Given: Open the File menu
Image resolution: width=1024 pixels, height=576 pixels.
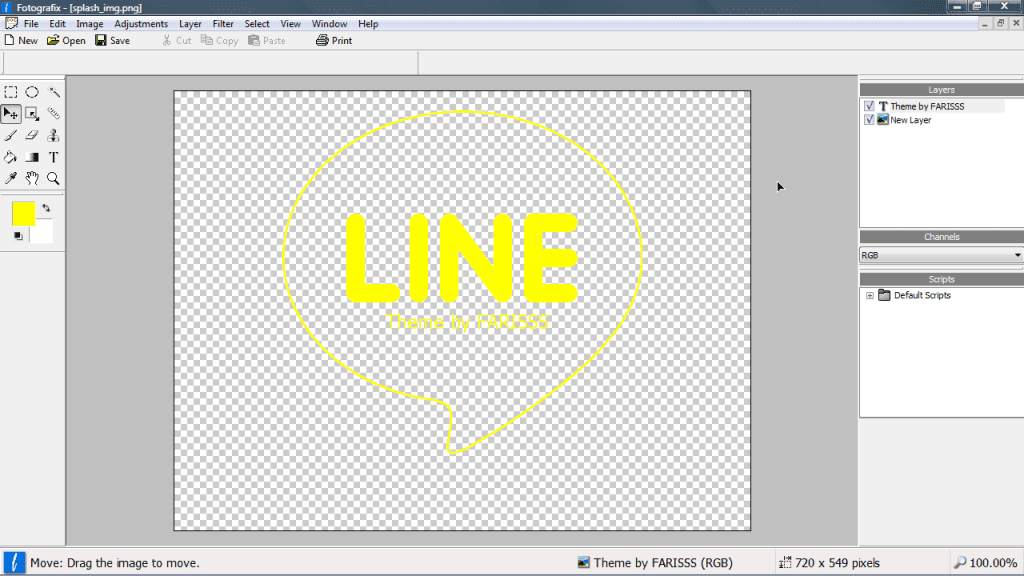Looking at the screenshot, I should click(x=31, y=24).
